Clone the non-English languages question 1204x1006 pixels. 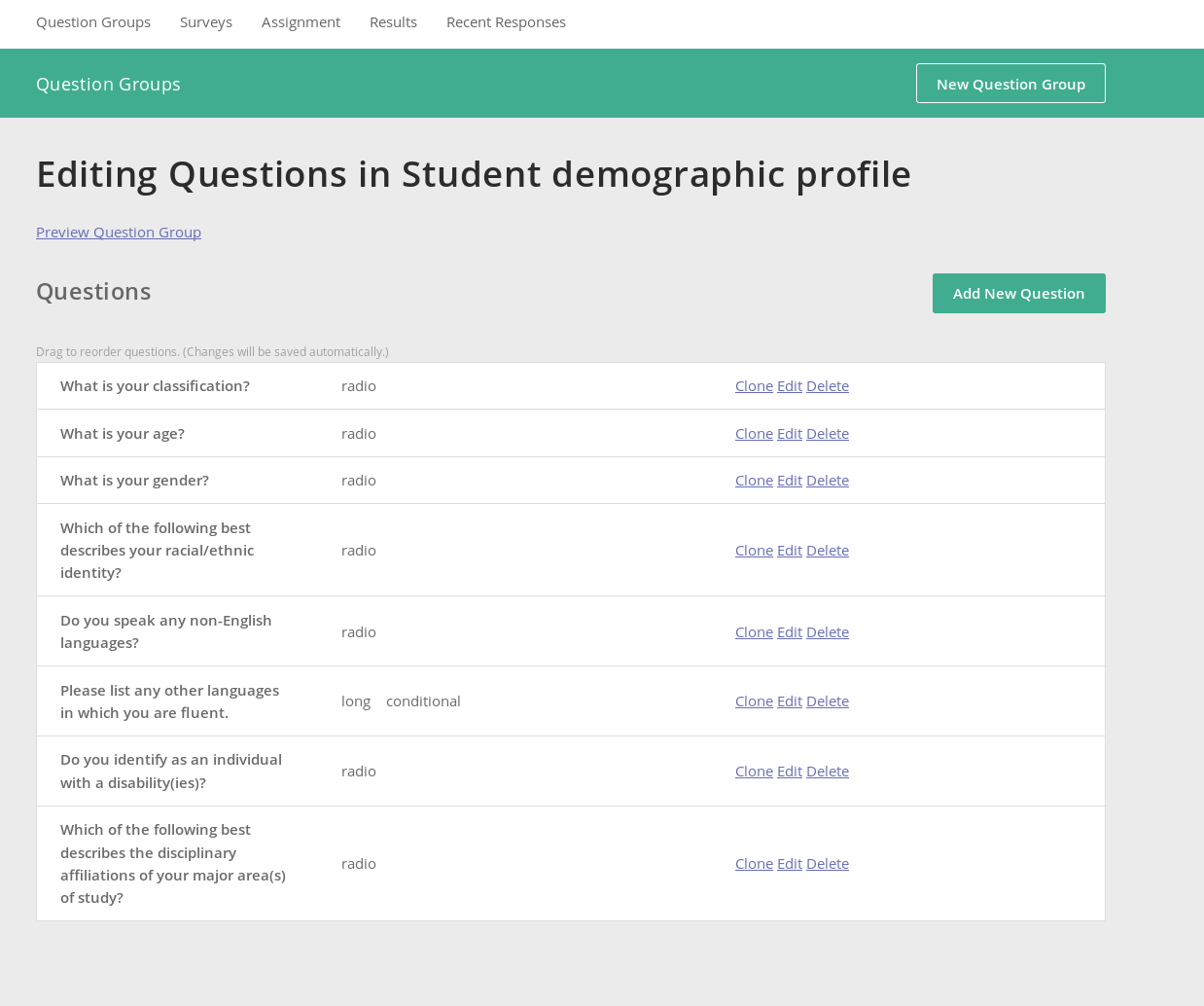click(x=754, y=631)
